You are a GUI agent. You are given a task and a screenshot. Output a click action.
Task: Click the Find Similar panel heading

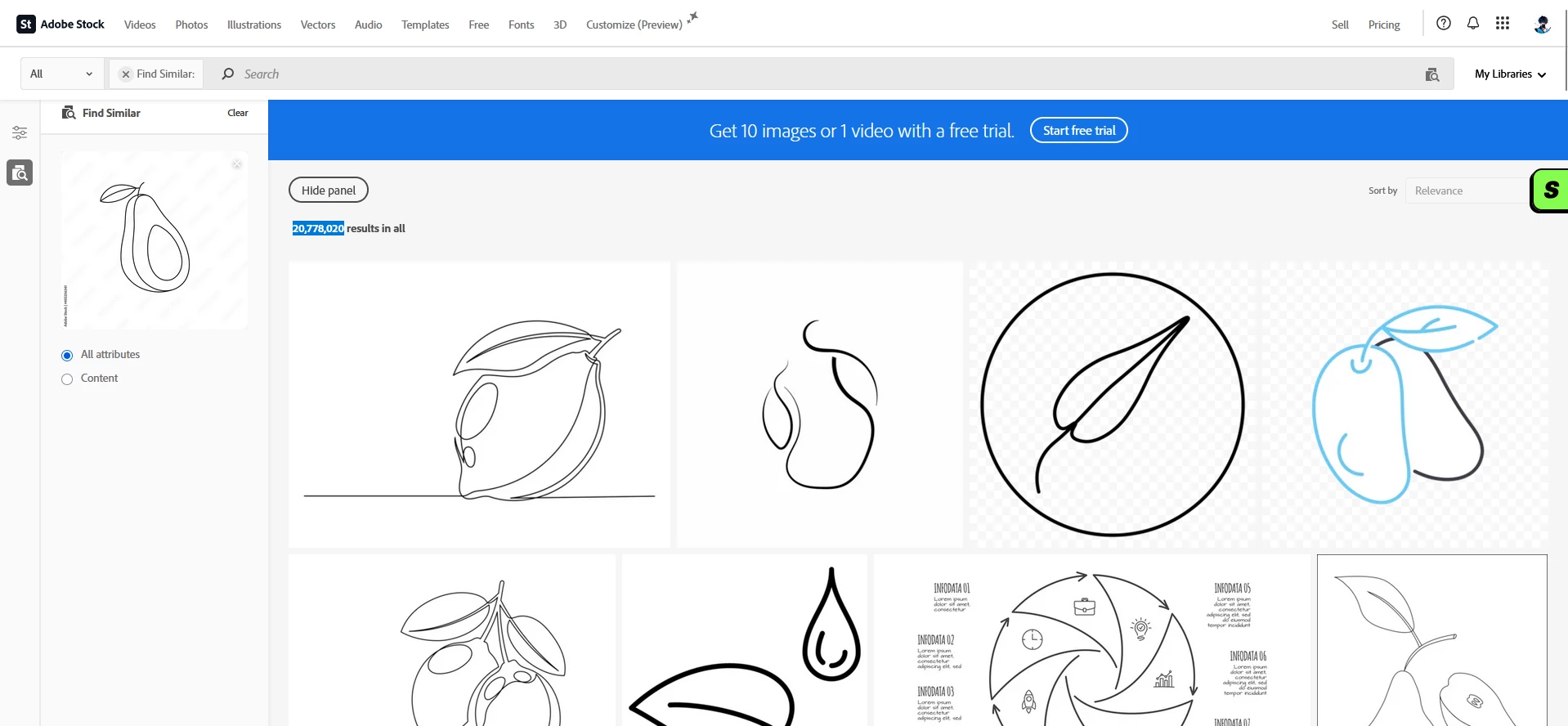click(111, 113)
